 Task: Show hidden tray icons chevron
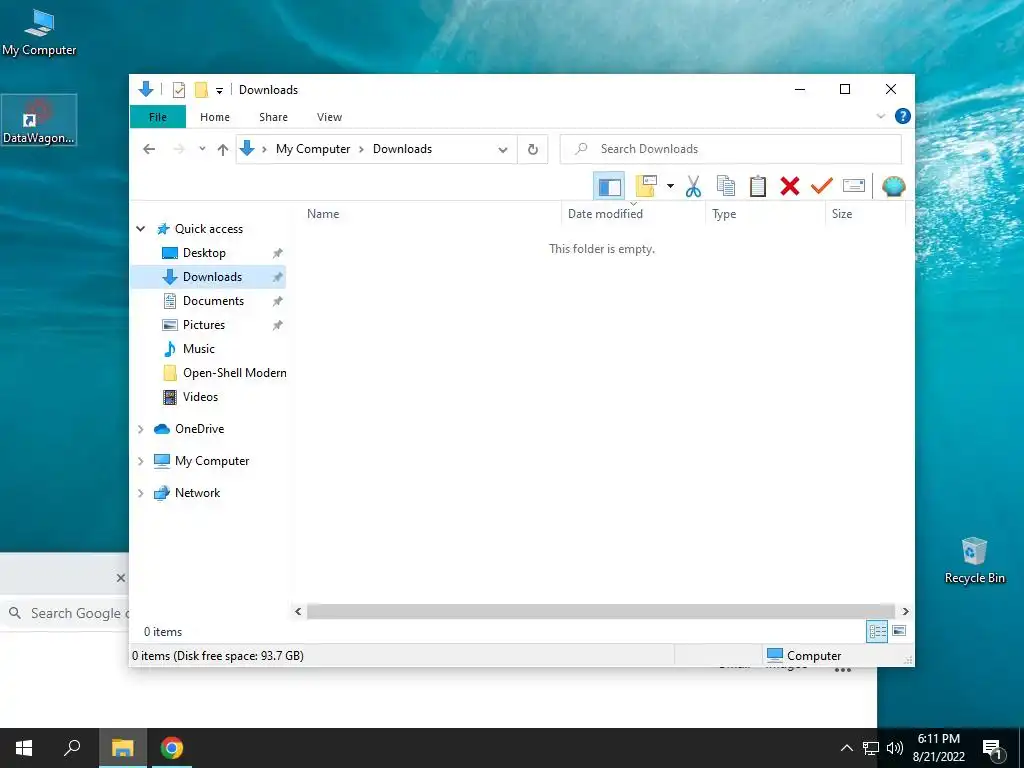point(846,748)
